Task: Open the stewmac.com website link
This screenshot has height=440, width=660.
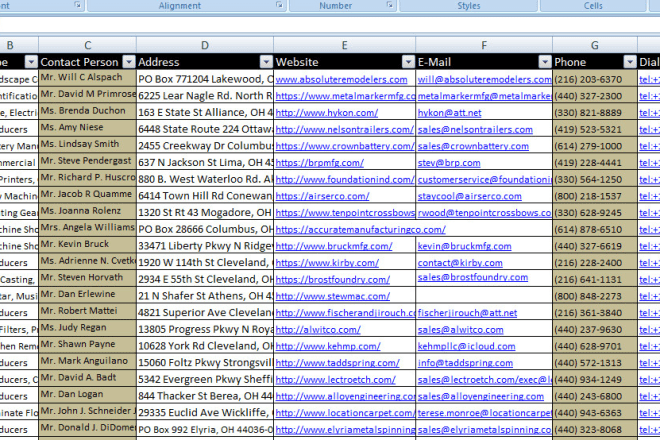Action: click(333, 296)
